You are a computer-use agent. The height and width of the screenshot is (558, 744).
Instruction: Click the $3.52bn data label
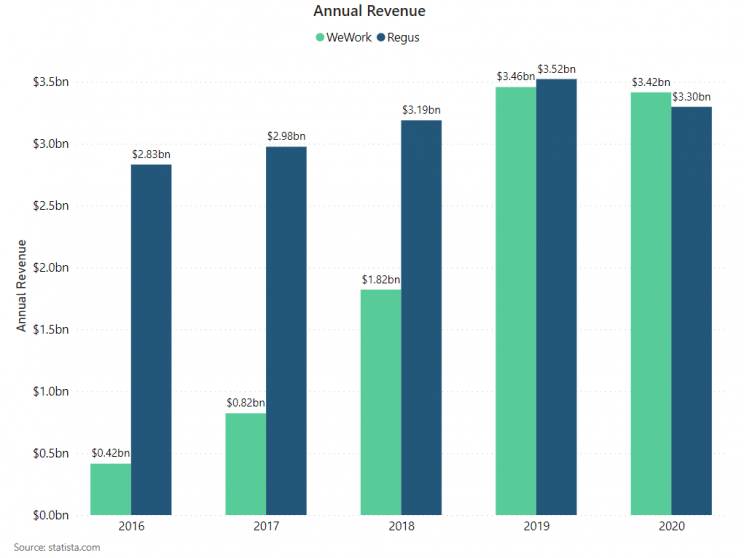557,69
